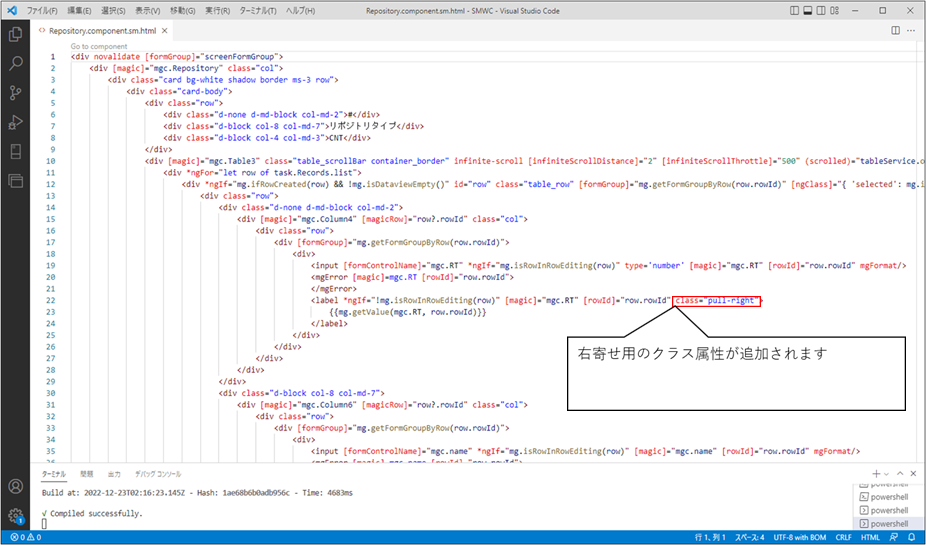Open the Manage gear icon
Image resolution: width=926 pixels, height=545 pixels.
(15, 516)
